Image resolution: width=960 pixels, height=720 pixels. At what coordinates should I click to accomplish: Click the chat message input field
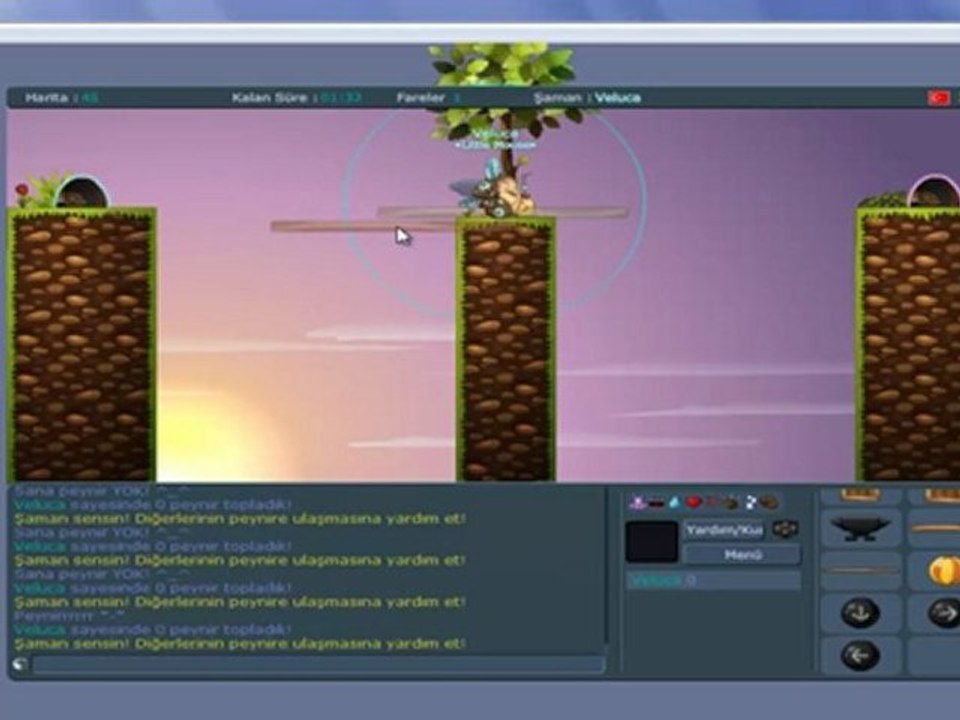pos(318,665)
